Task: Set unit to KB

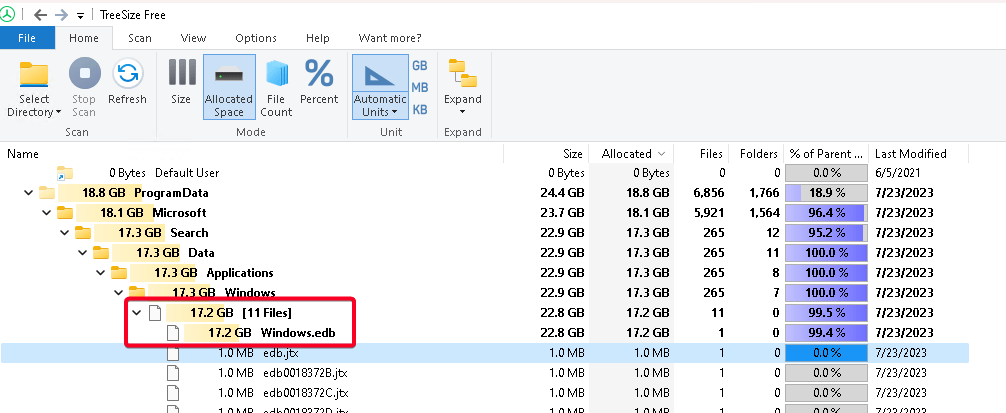Action: pos(420,110)
